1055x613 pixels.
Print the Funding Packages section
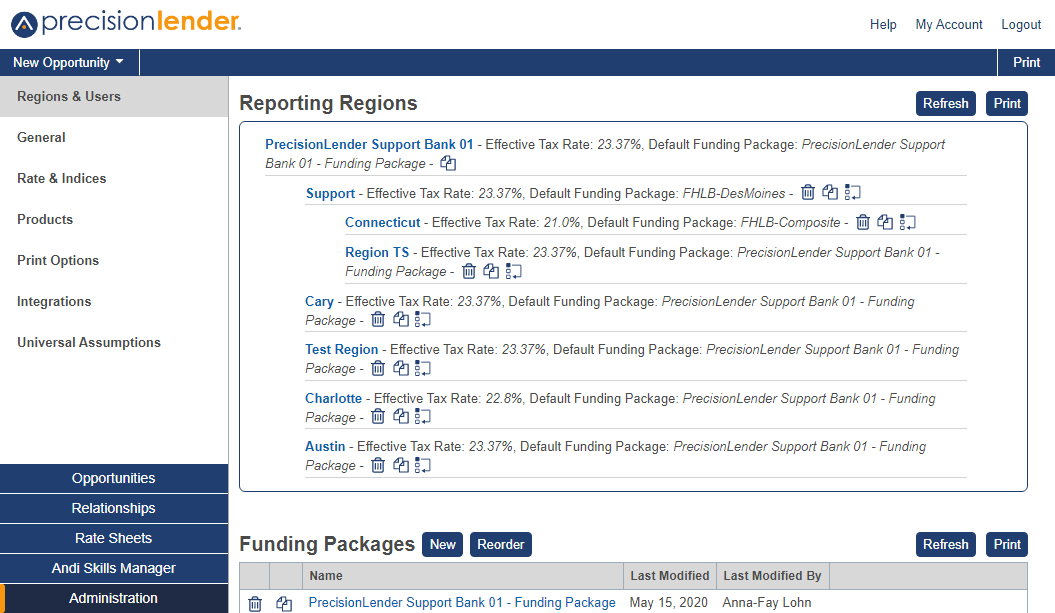point(1007,544)
